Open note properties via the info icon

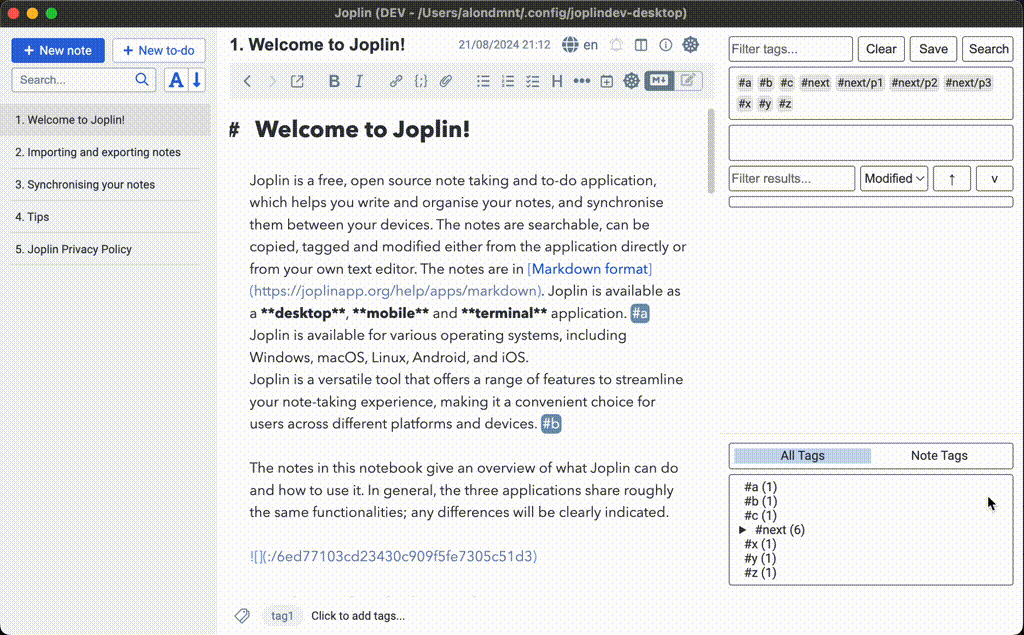(x=666, y=45)
